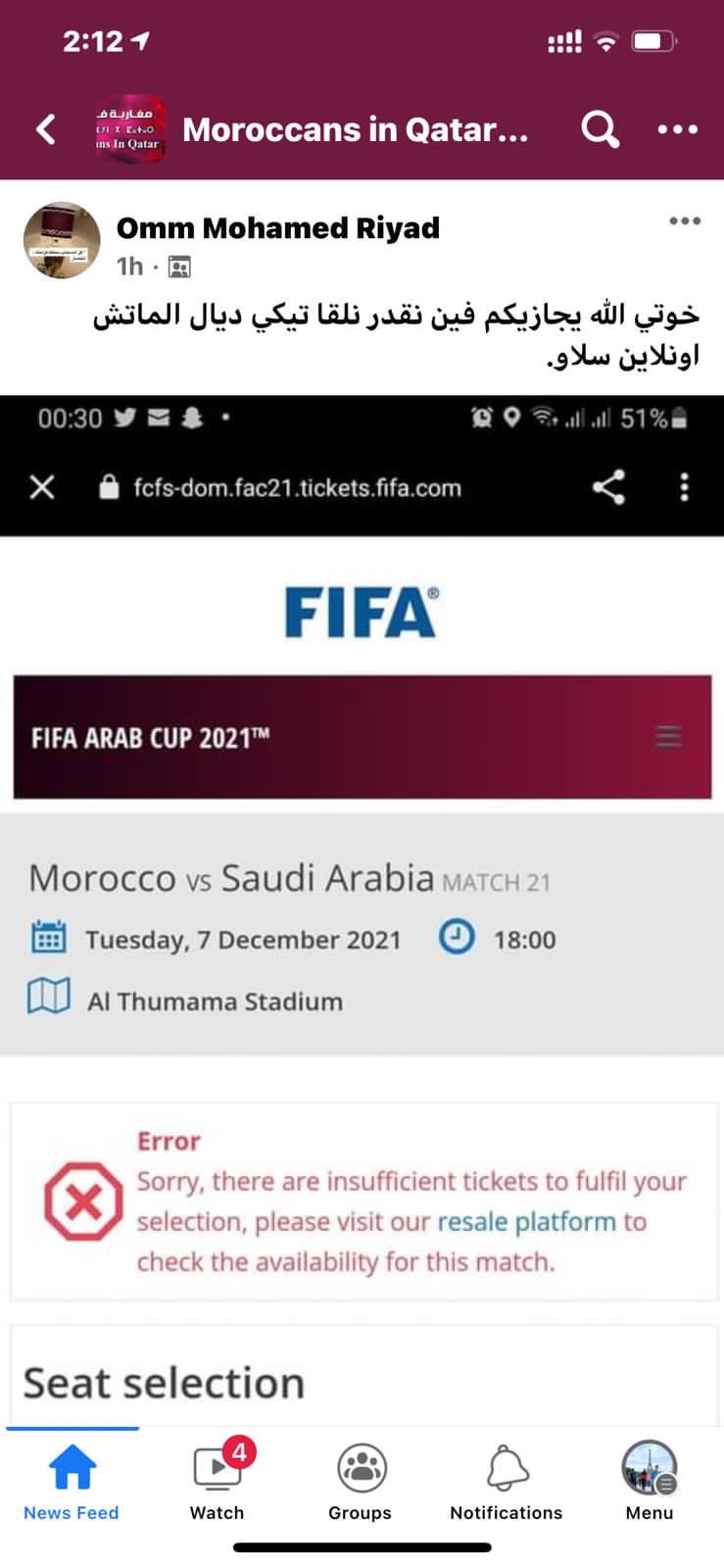
Task: Tap the share icon in browser bar
Action: (x=608, y=487)
